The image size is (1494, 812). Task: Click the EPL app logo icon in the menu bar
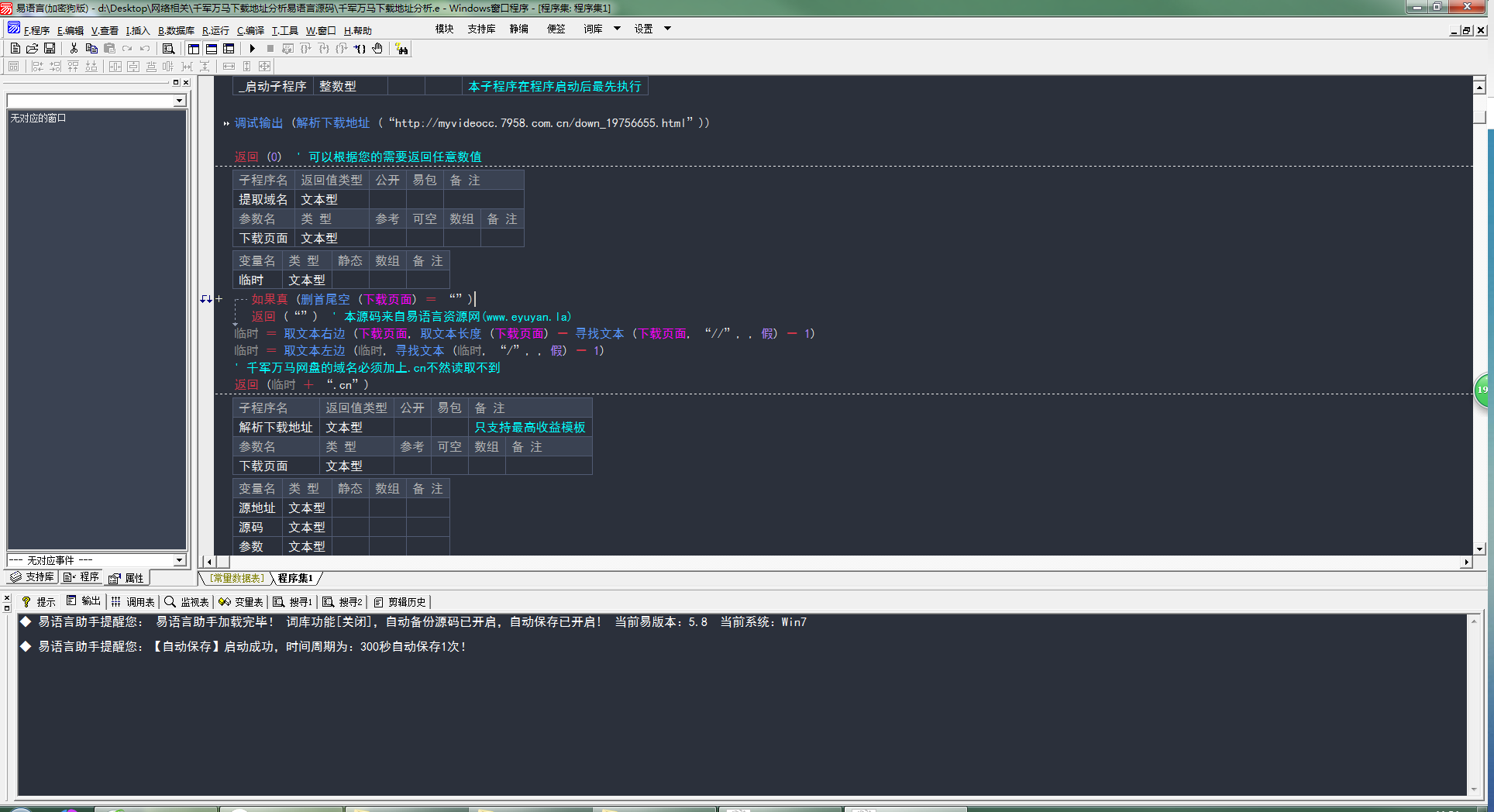(13, 29)
